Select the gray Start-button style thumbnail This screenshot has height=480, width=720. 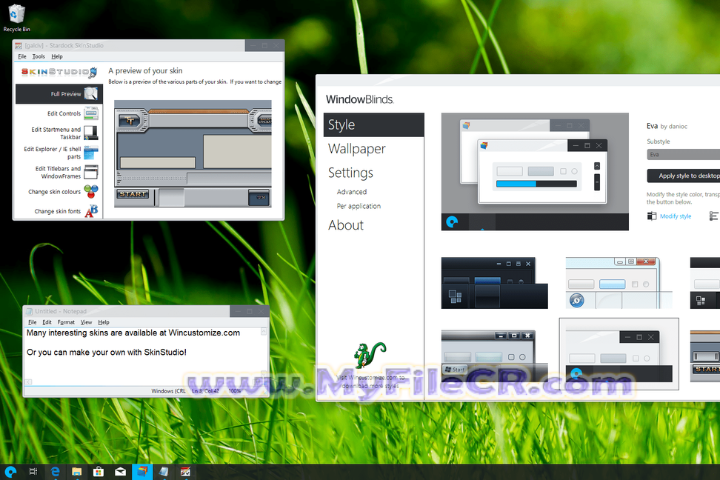point(495,356)
